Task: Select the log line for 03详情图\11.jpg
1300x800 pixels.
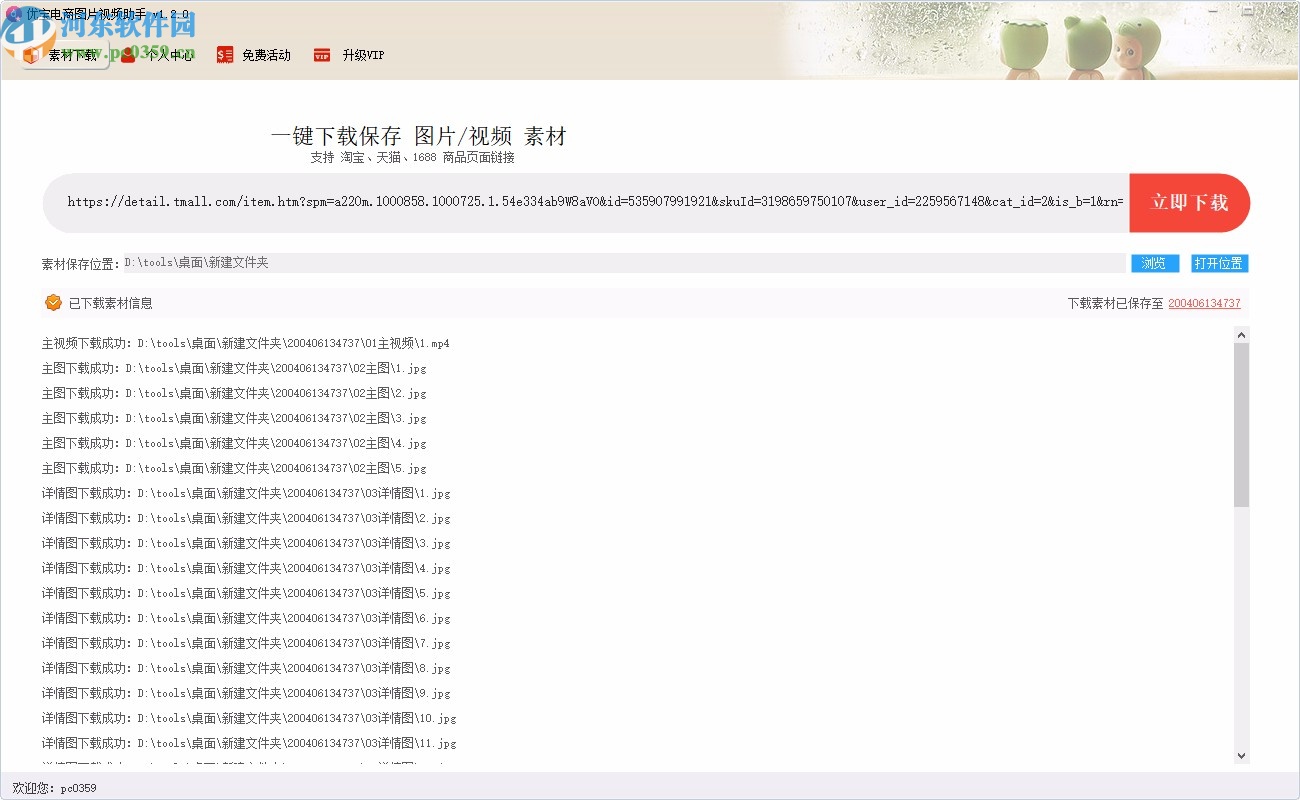Action: (249, 743)
